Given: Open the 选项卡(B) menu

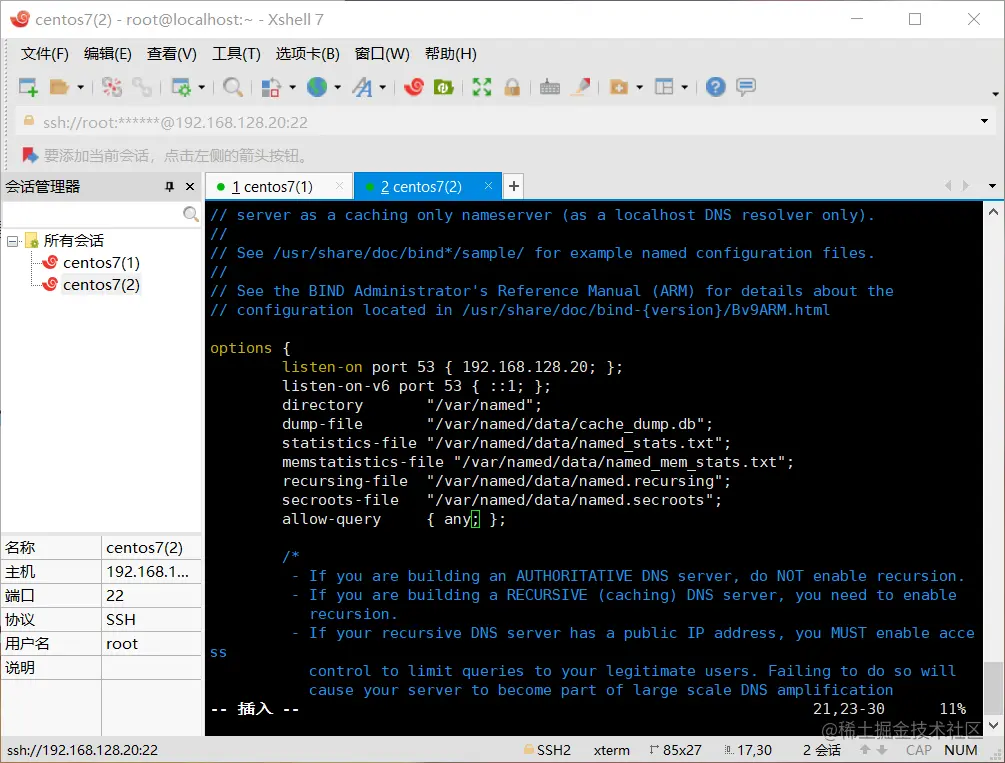Looking at the screenshot, I should [308, 54].
